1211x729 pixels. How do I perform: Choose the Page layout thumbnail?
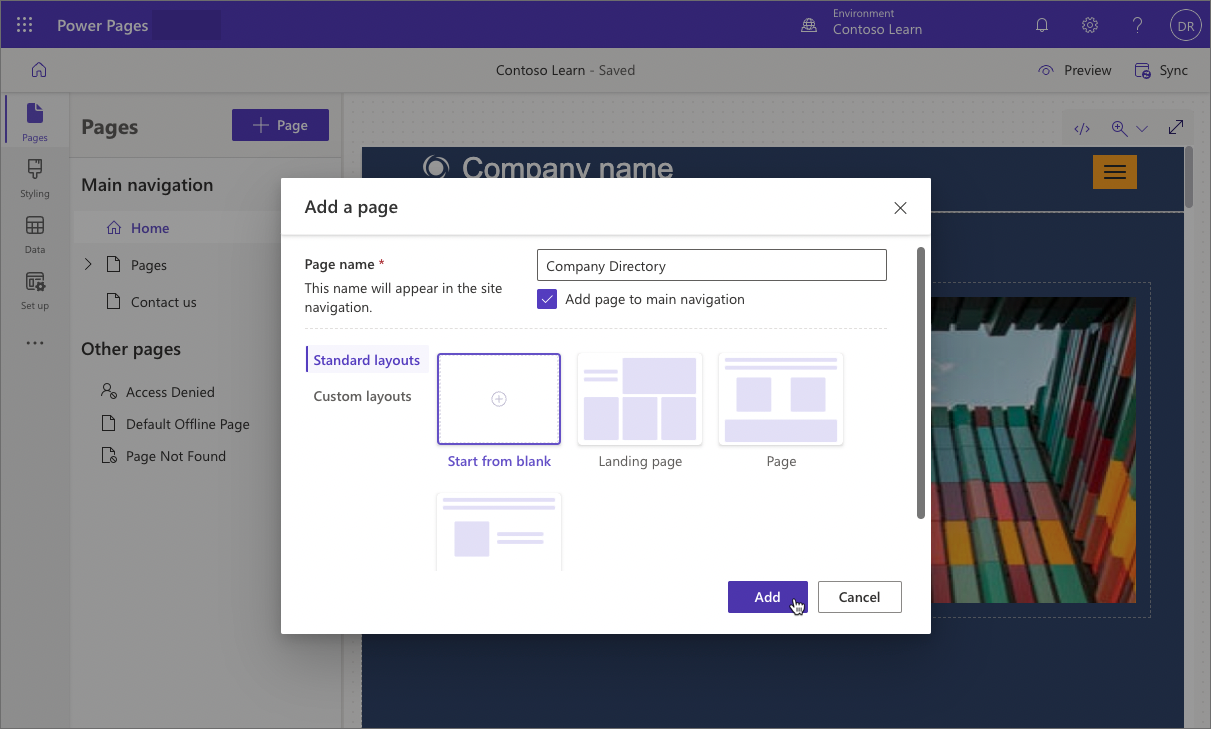(x=781, y=399)
